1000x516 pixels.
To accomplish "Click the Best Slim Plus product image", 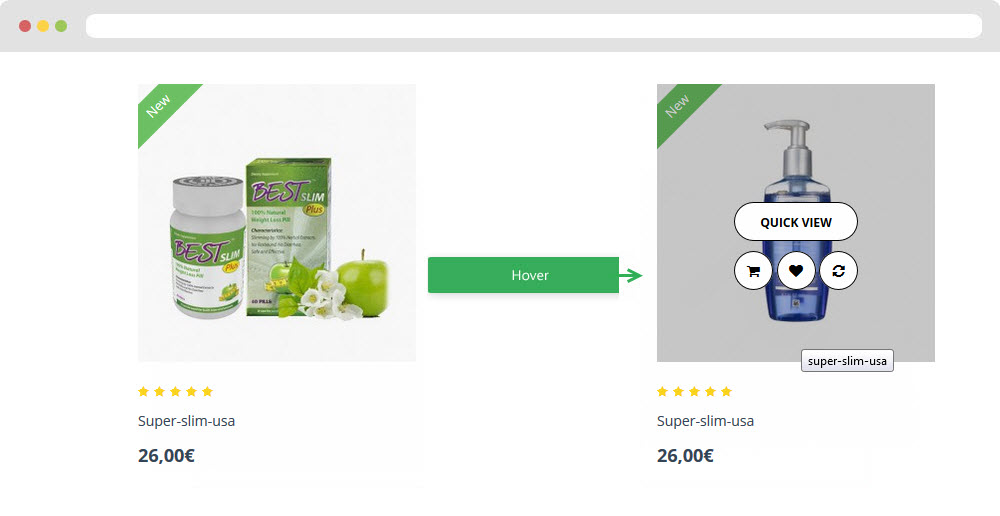I will pos(277,223).
